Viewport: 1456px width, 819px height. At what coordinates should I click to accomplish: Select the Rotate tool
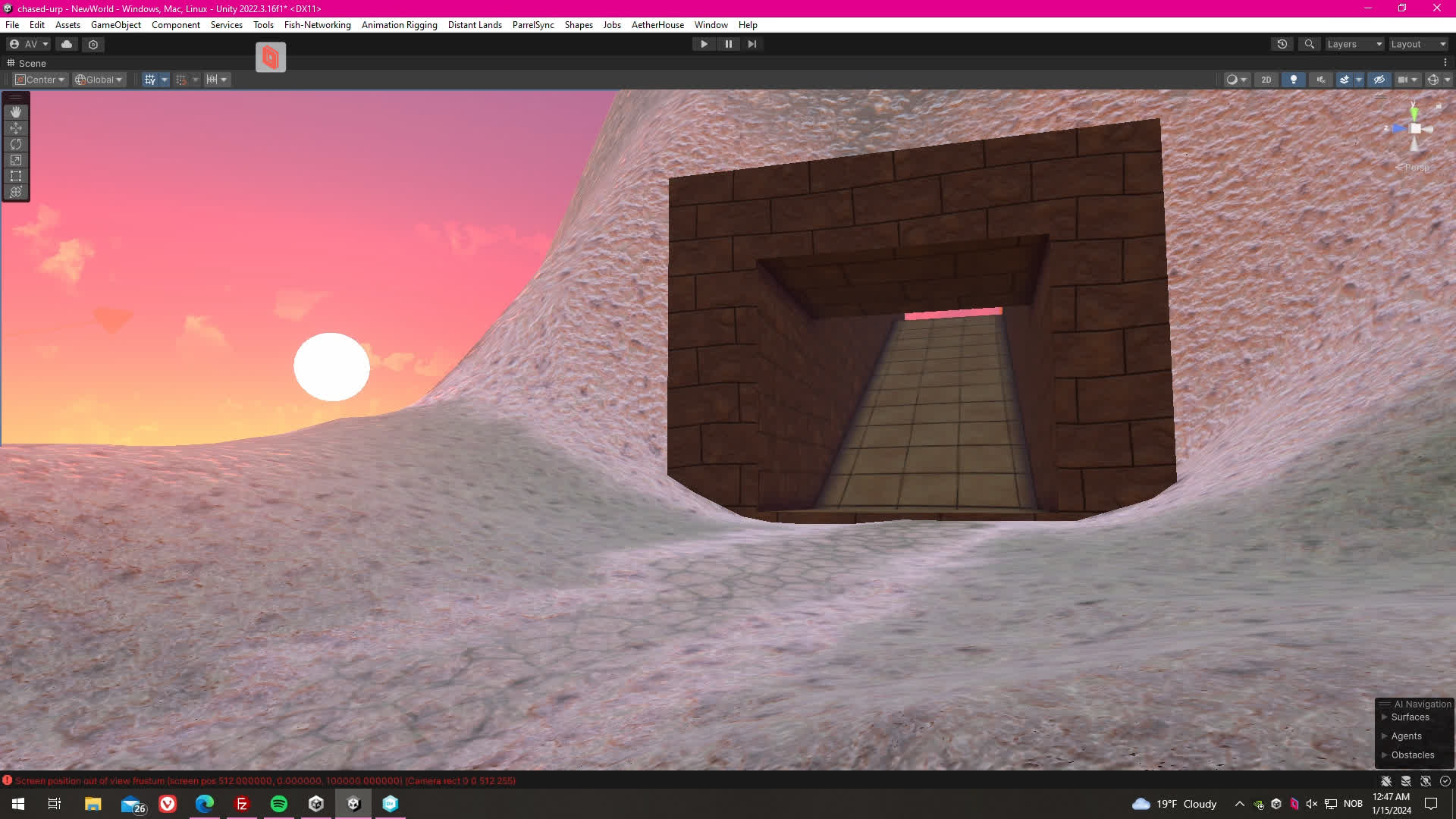coord(16,144)
